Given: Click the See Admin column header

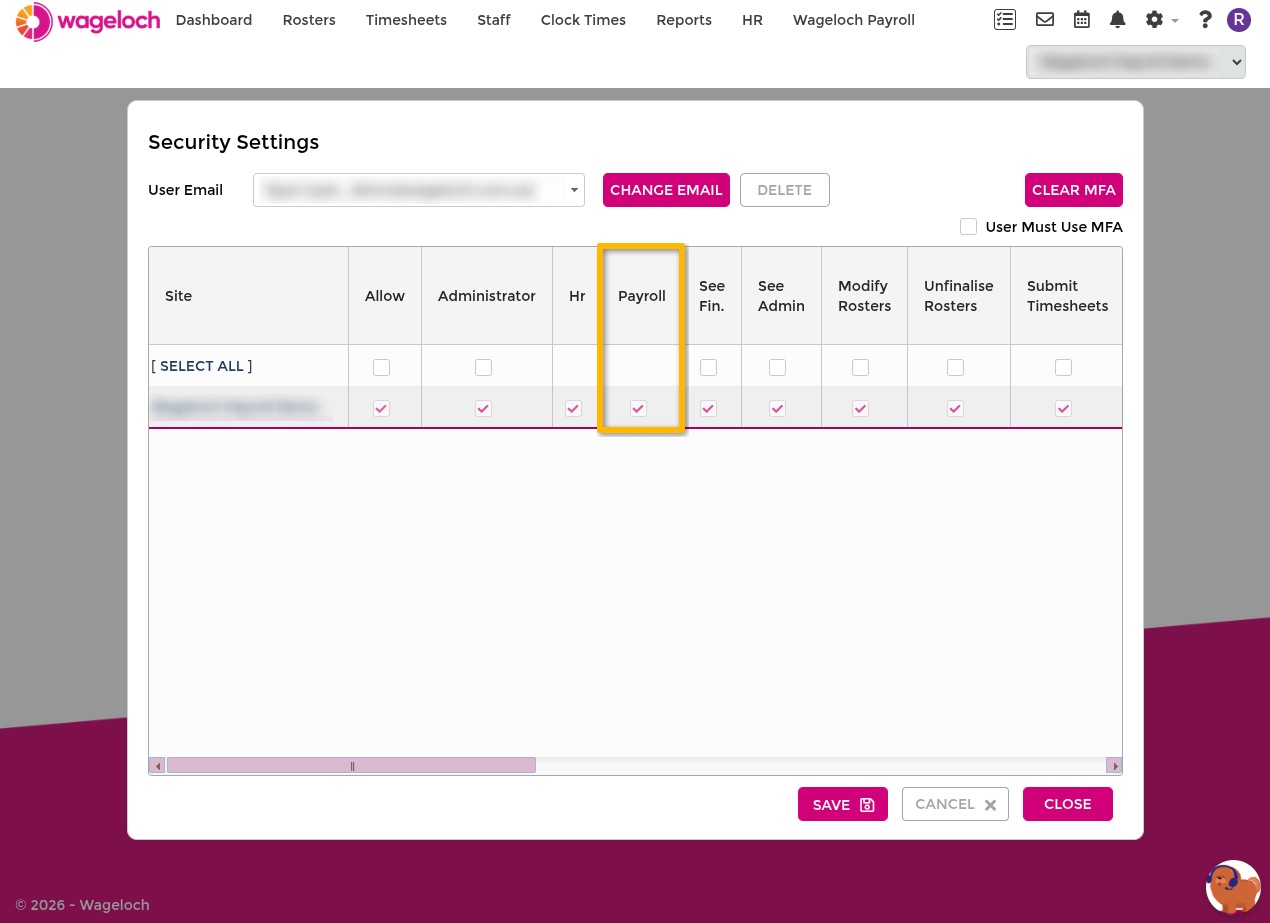Looking at the screenshot, I should (781, 296).
